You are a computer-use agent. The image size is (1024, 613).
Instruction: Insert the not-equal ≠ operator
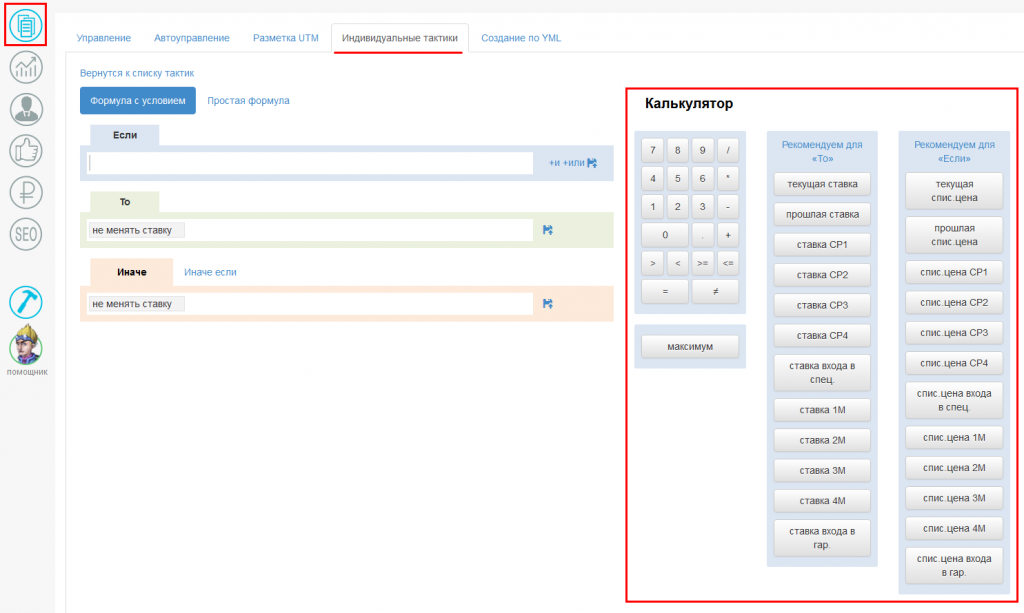(715, 291)
